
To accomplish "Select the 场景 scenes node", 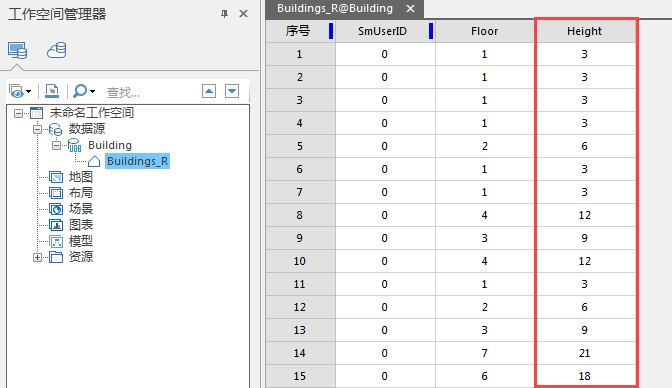I will (81, 209).
